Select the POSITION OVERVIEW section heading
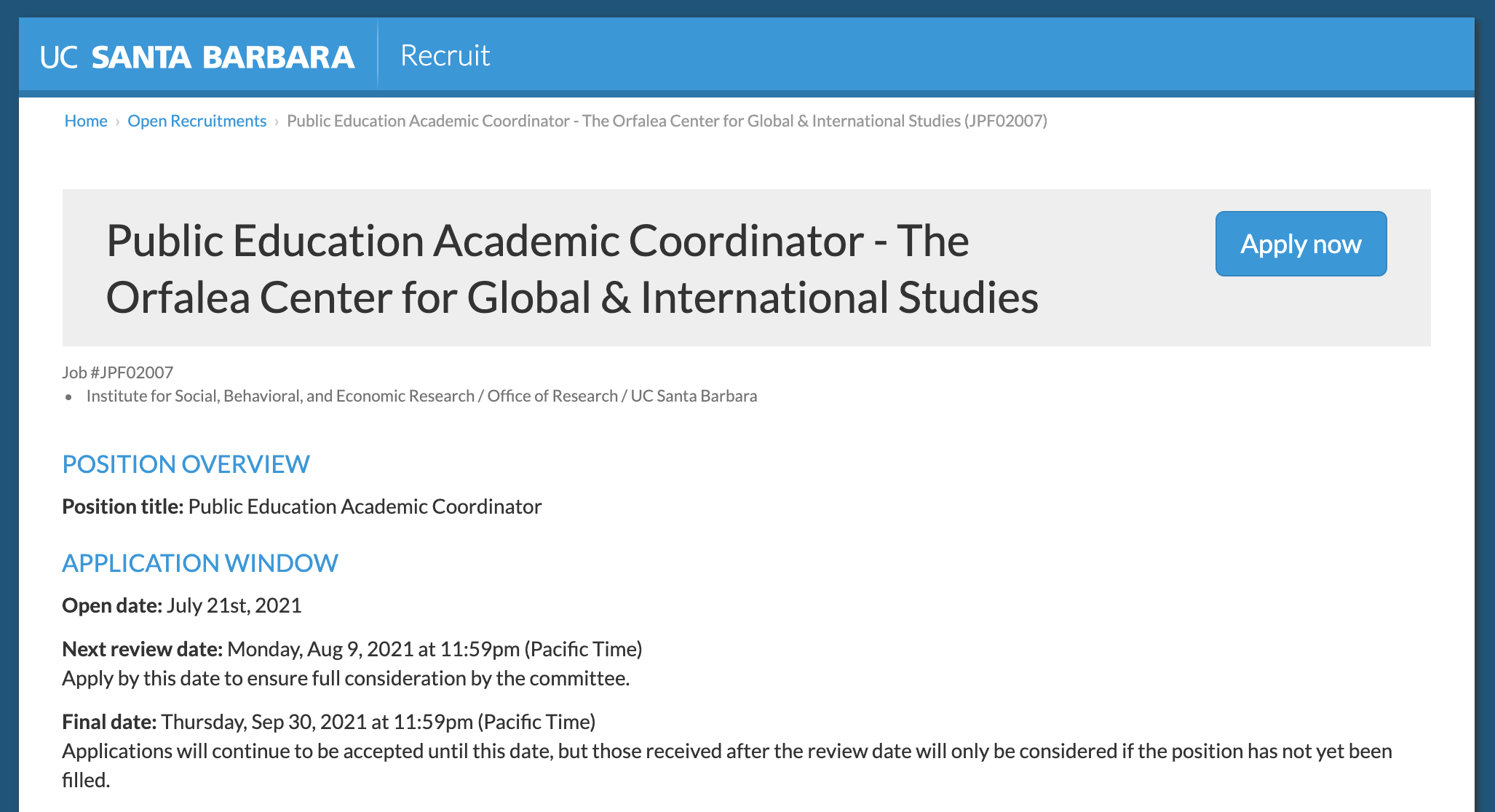This screenshot has height=812, width=1495. (186, 463)
